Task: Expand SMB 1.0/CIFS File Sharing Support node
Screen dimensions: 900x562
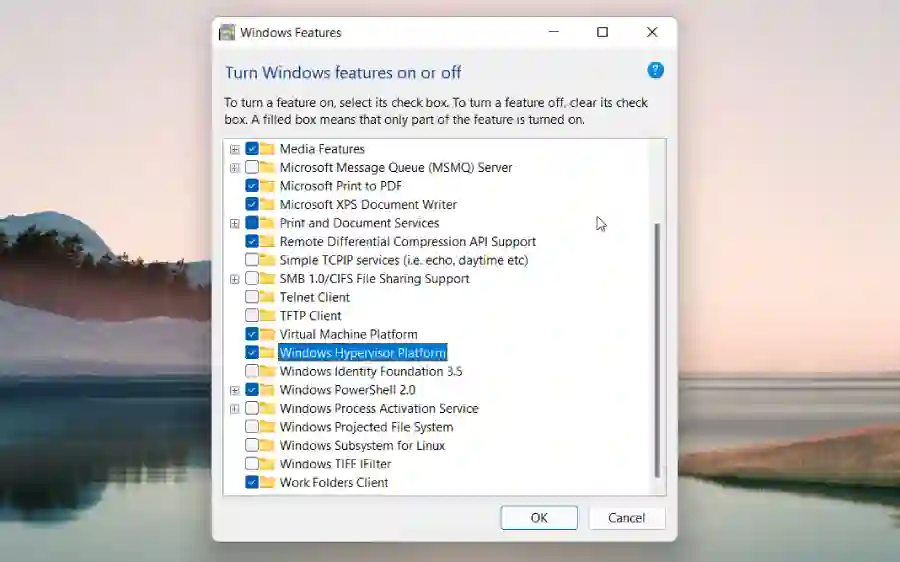Action: pyautogui.click(x=235, y=279)
